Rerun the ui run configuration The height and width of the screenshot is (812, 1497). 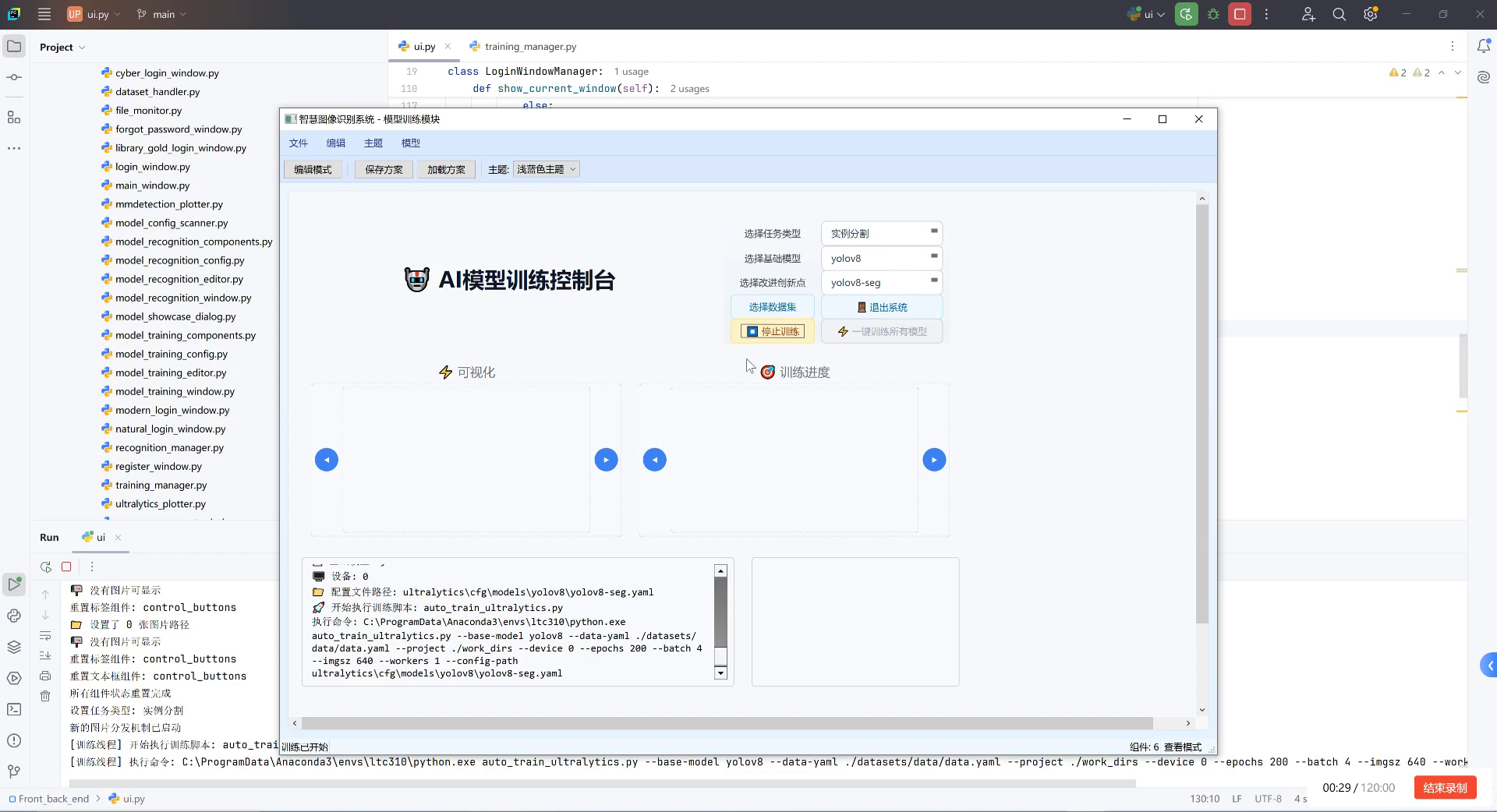click(x=46, y=567)
